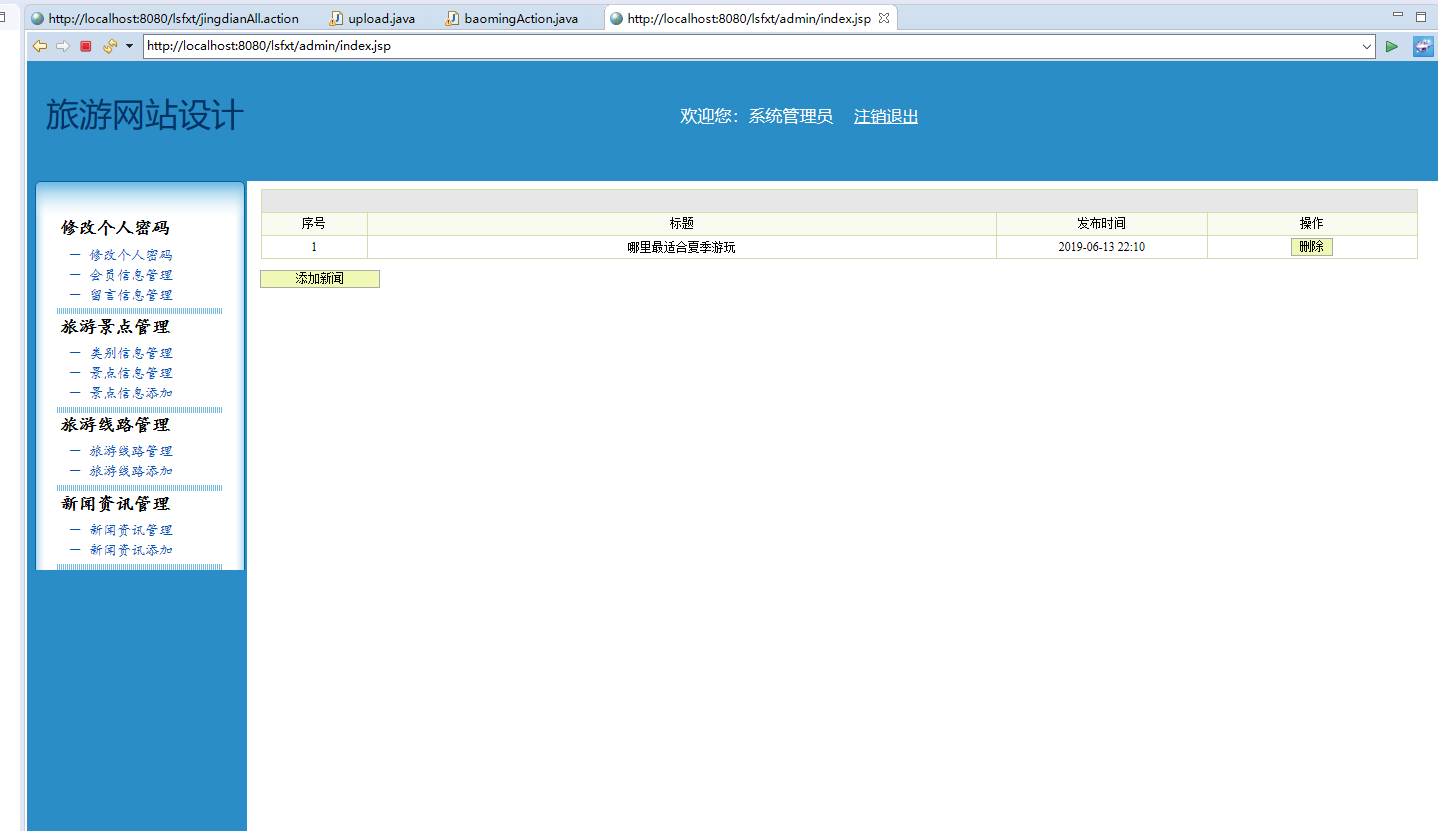Viewport: 1438px width, 831px height.
Task: Open 类别信息管理 in the sidebar
Action: click(x=131, y=353)
